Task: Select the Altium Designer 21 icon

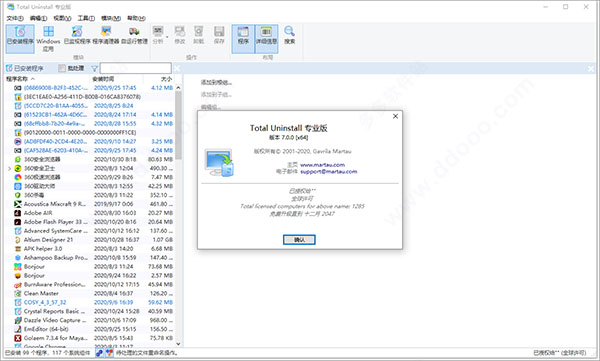Action: 18,240
